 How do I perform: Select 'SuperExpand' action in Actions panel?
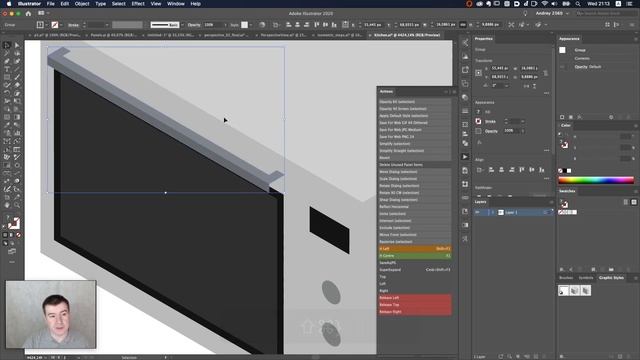[415, 269]
